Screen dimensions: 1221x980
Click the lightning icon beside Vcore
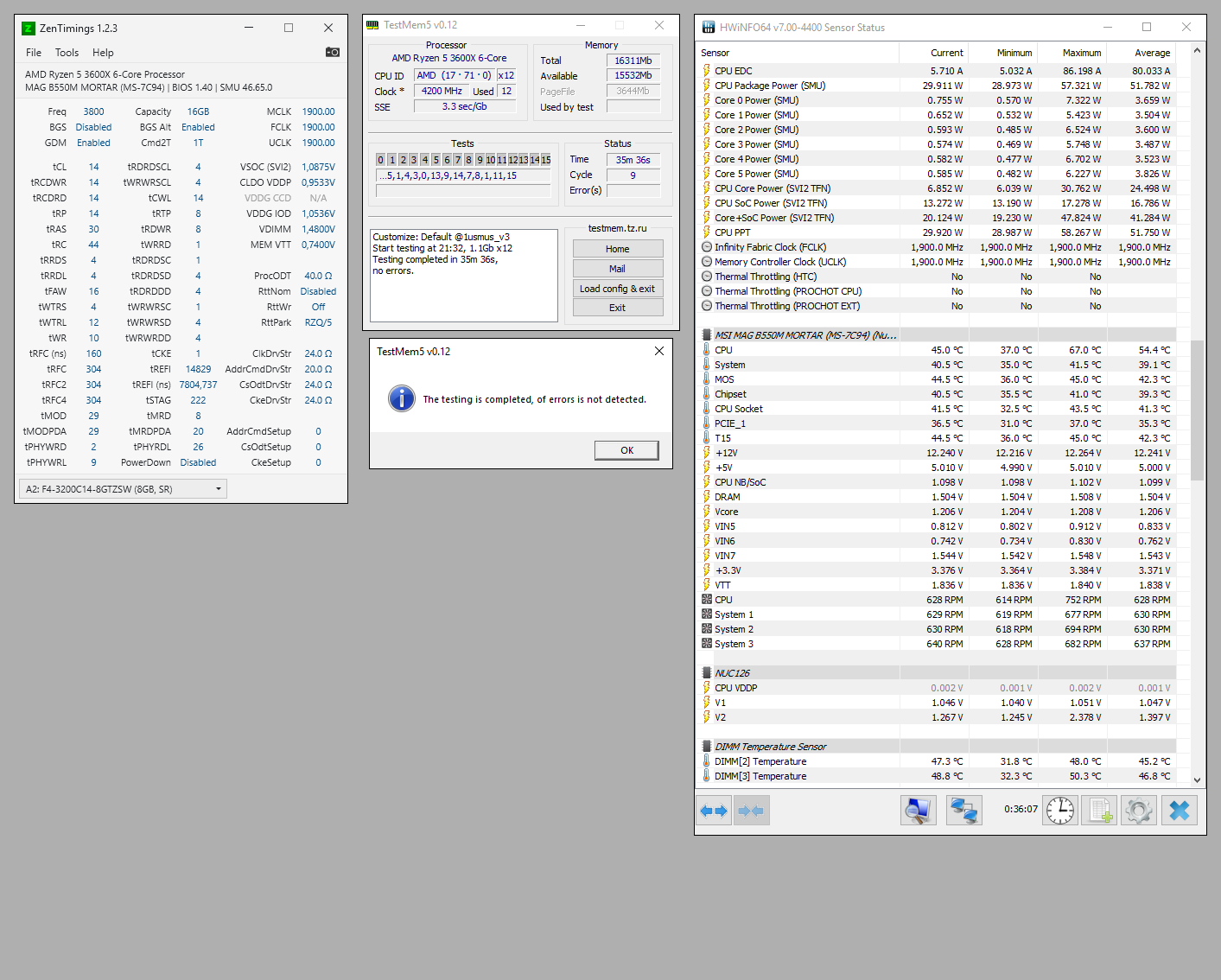[706, 512]
